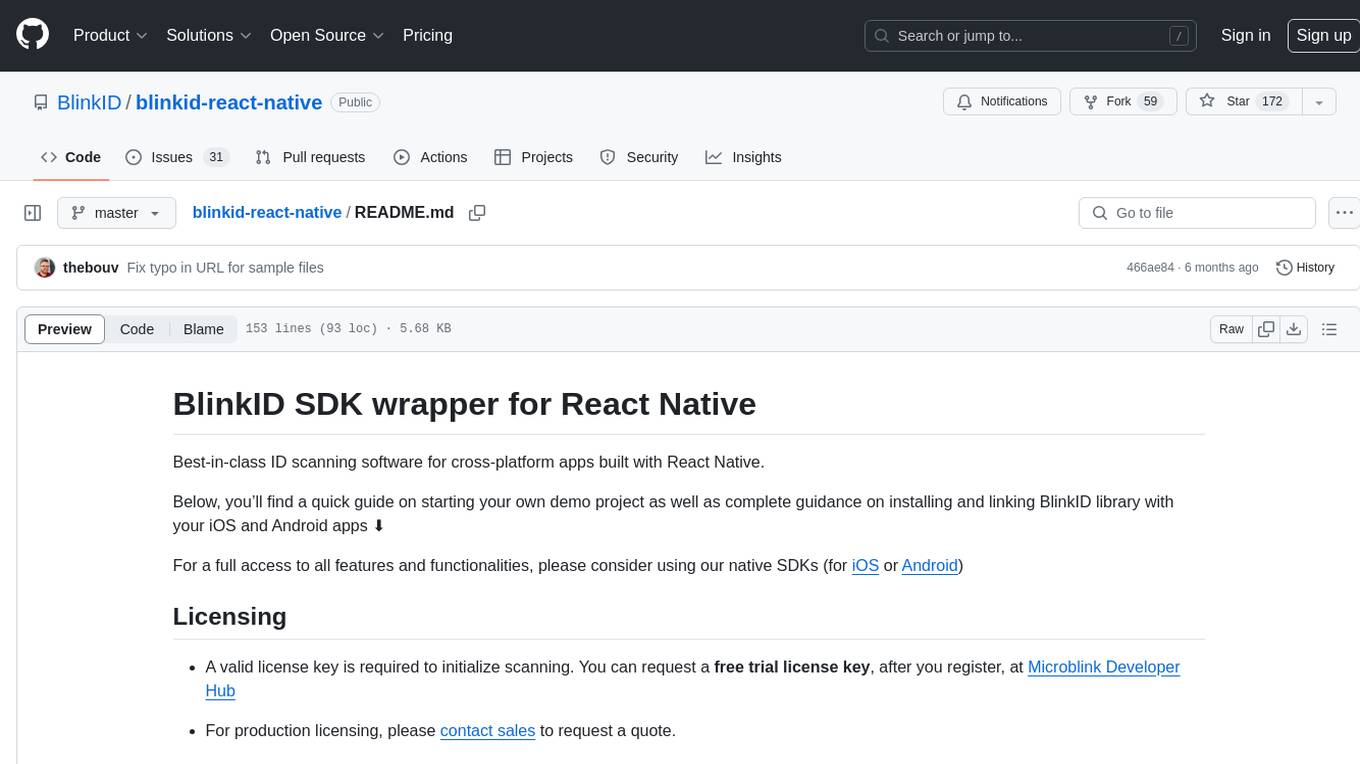The height and width of the screenshot is (764, 1360).
Task: Switch to the Insights tab
Action: tap(743, 157)
